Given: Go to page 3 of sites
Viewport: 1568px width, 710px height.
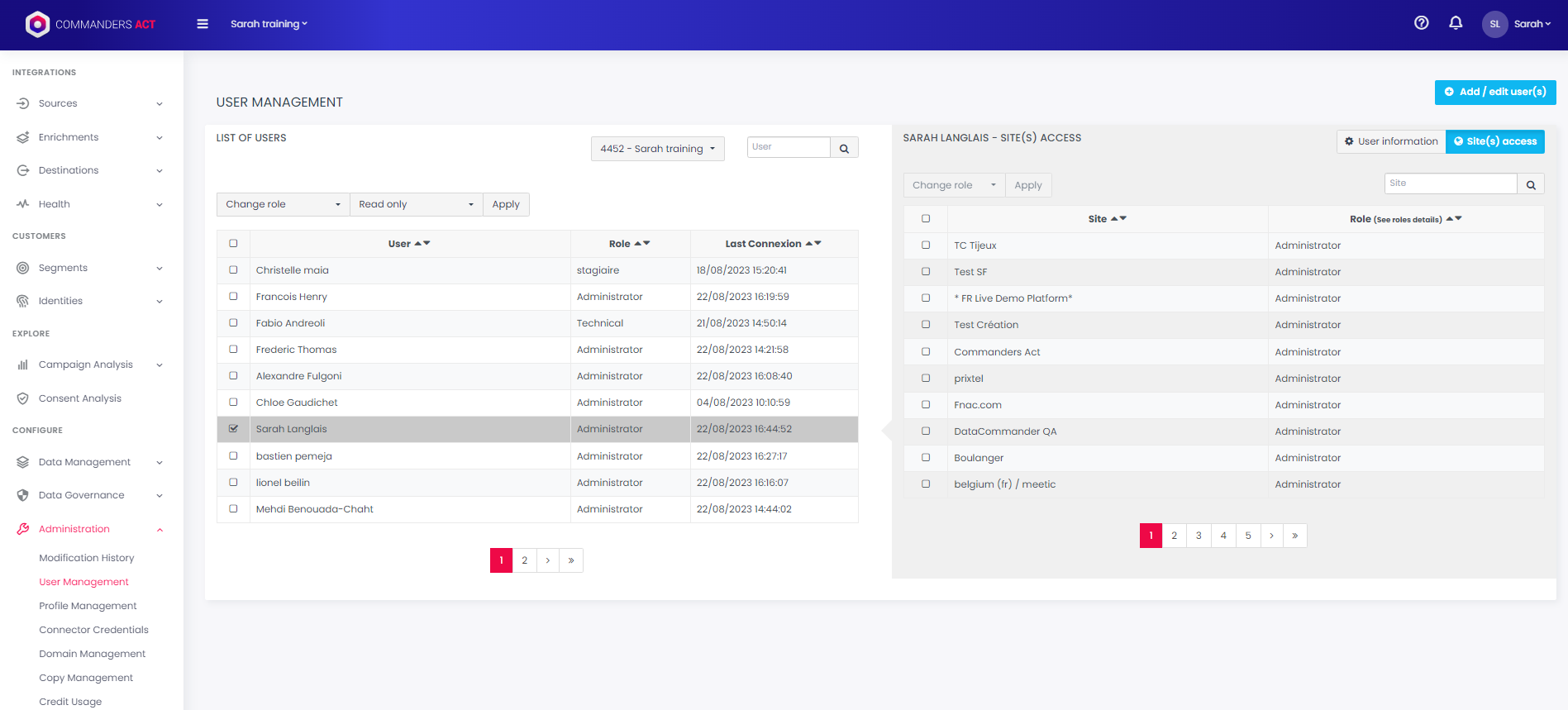Looking at the screenshot, I should click(x=1199, y=536).
